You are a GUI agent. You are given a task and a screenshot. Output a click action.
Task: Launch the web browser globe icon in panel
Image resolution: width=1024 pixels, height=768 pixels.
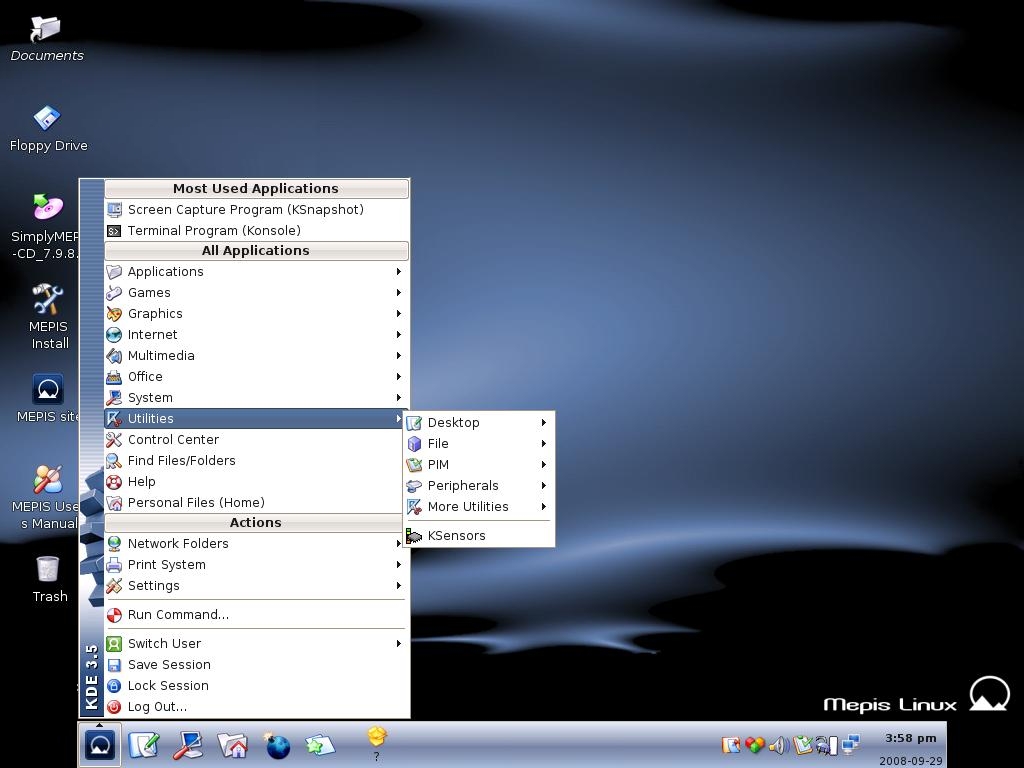coord(277,746)
